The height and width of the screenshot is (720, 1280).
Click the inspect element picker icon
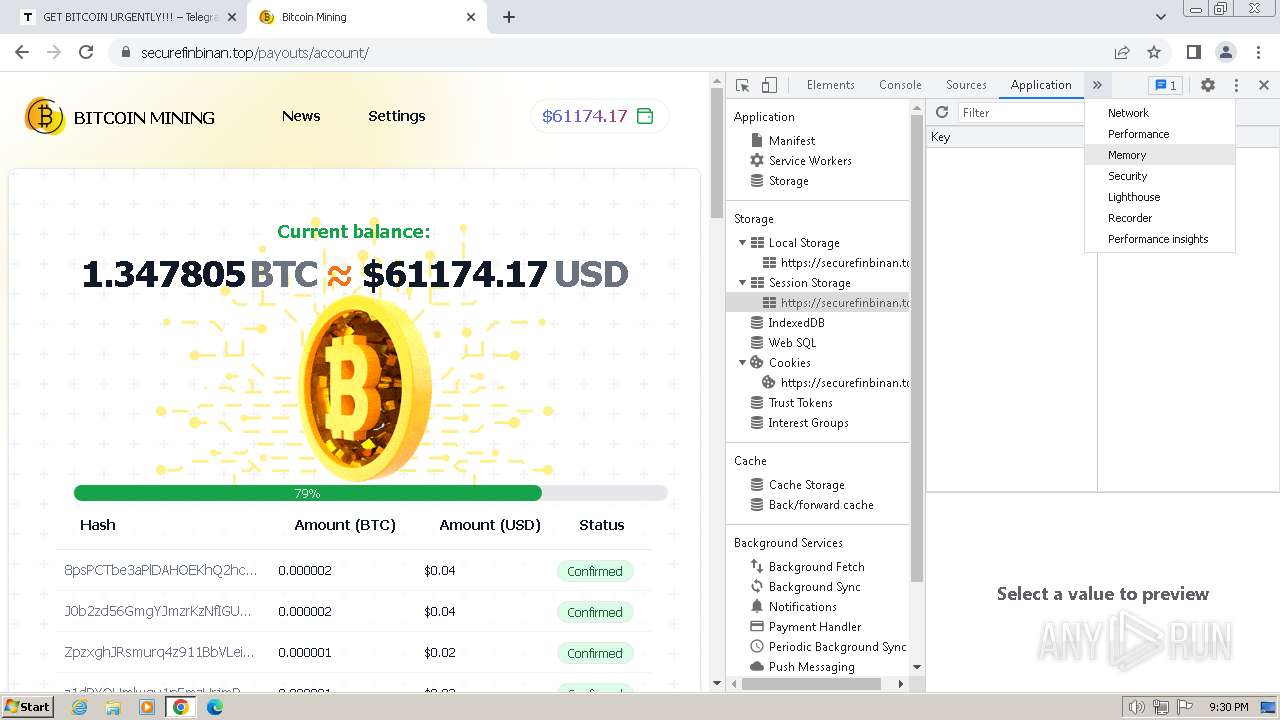tap(742, 85)
